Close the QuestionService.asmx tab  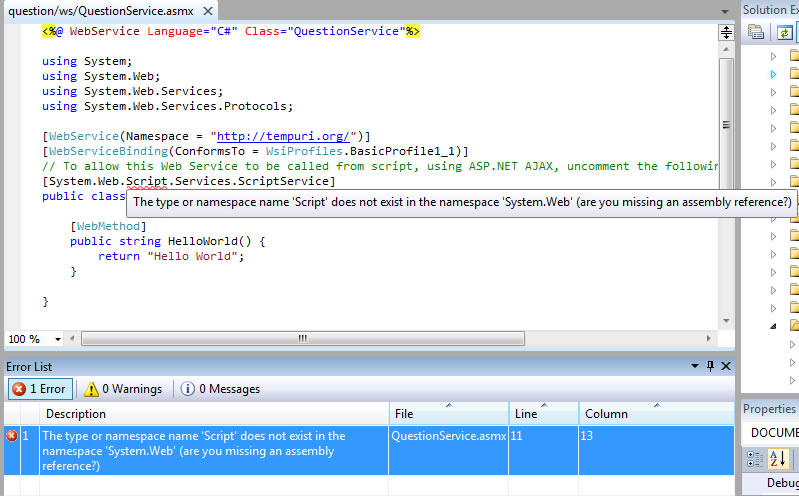click(x=208, y=11)
